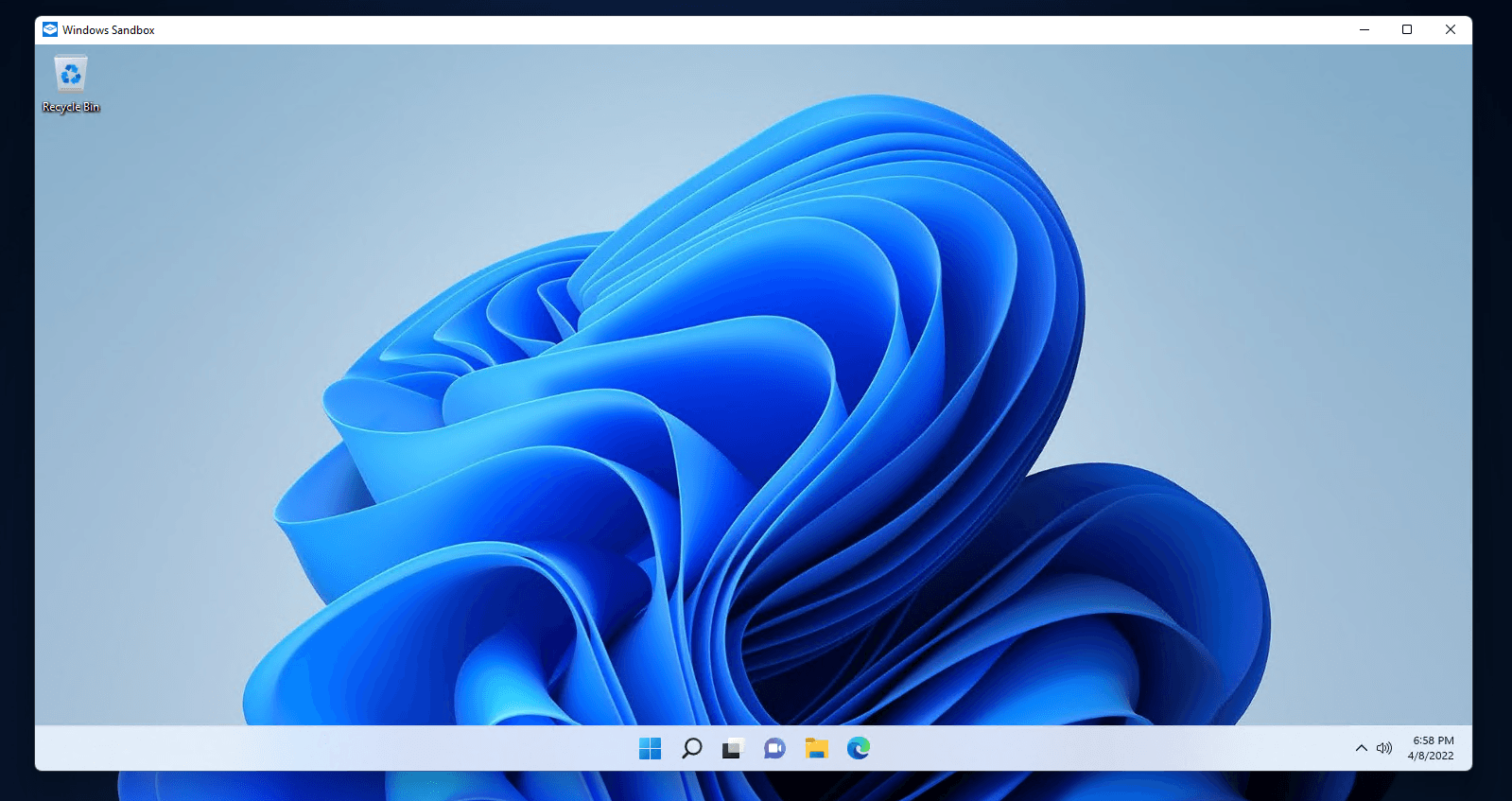Launch the Chat app from the taskbar
The width and height of the screenshot is (1512, 801).
[x=775, y=748]
